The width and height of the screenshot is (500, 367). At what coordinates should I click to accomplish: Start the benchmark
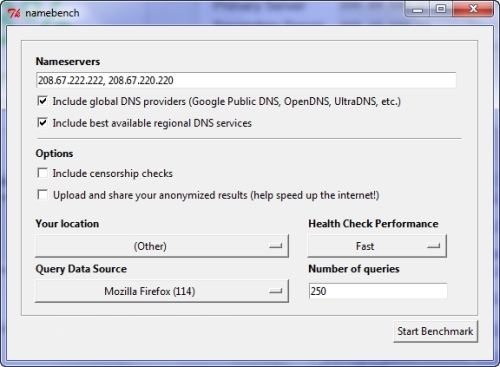pyautogui.click(x=435, y=331)
